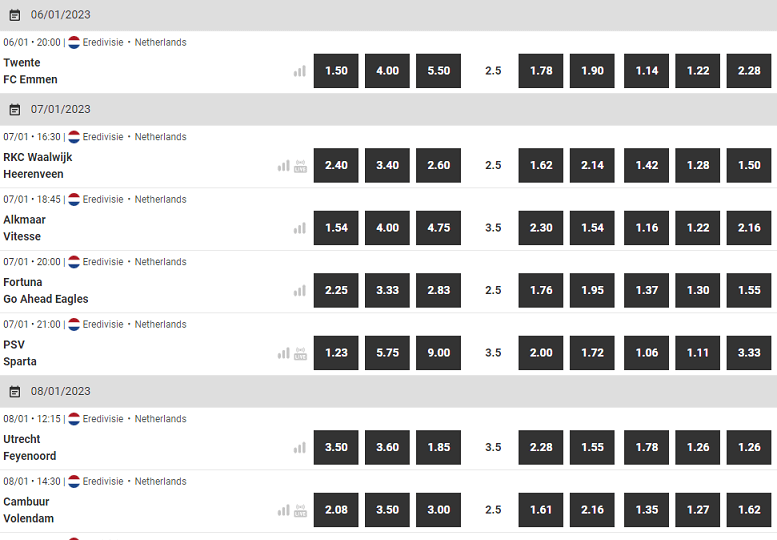Click the live icon for PSV vs Sparta
Image resolution: width=777 pixels, height=540 pixels.
tap(300, 353)
